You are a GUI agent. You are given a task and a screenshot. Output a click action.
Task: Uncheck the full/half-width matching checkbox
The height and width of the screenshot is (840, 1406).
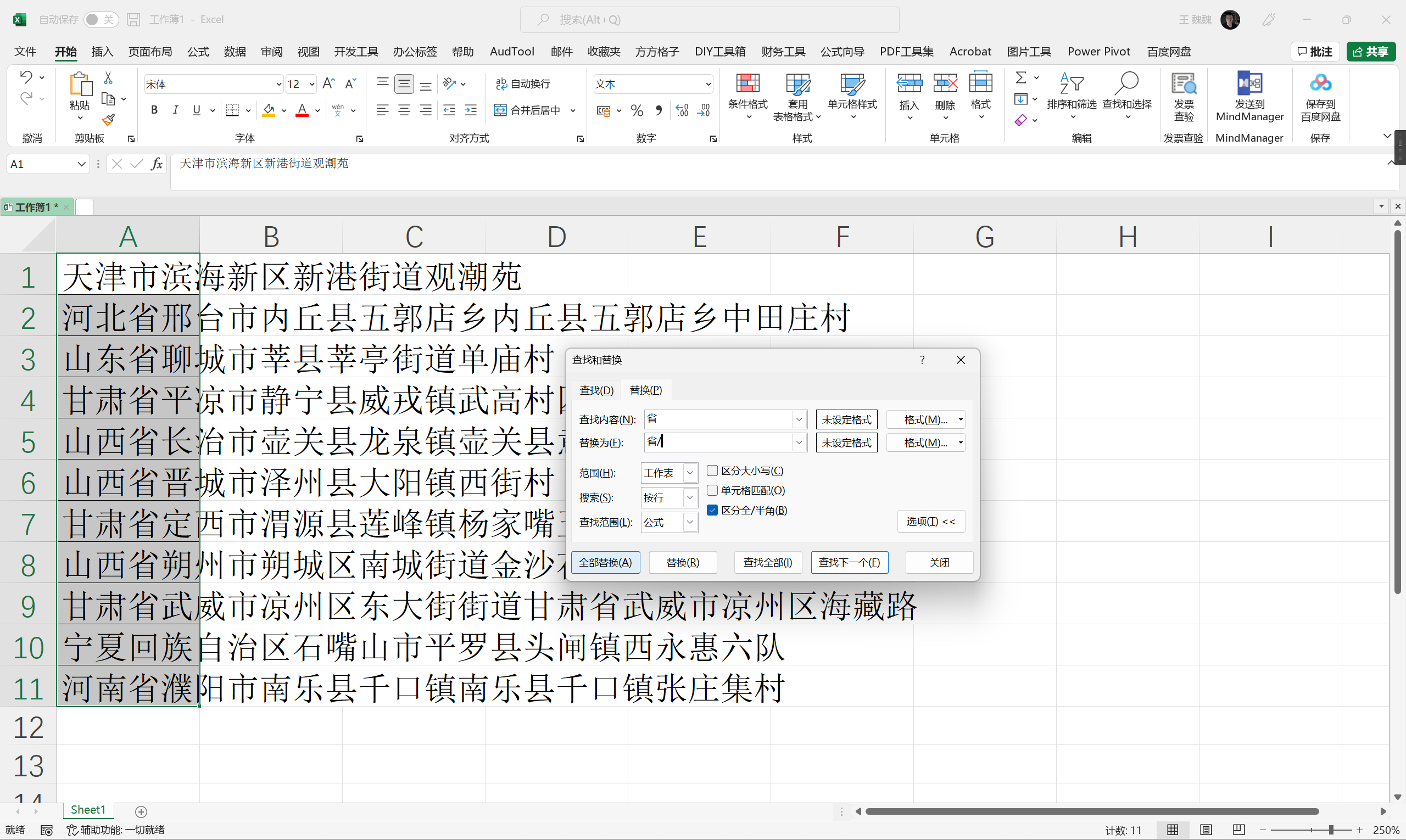coord(712,510)
